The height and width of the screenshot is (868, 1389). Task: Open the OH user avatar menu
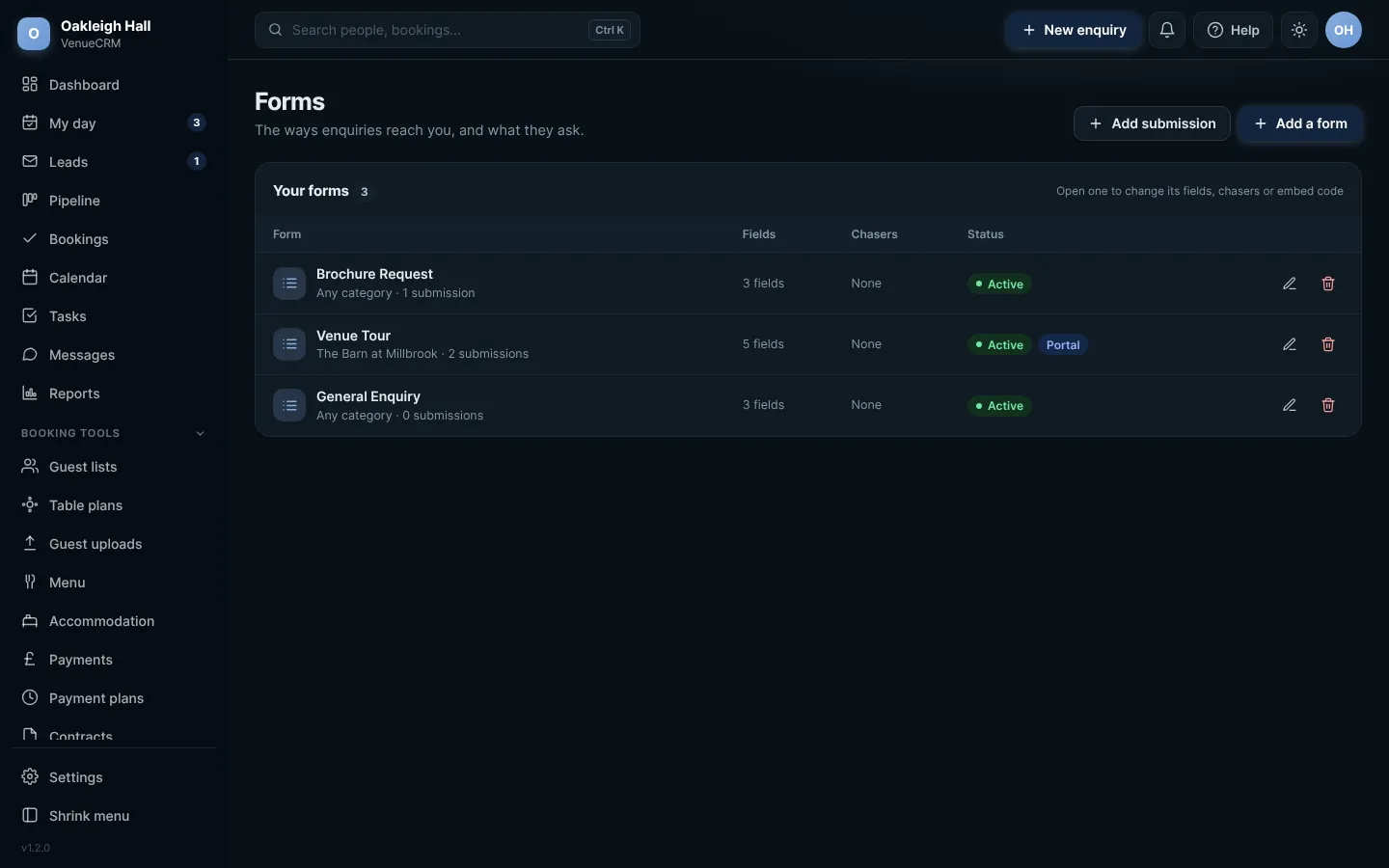coord(1344,30)
